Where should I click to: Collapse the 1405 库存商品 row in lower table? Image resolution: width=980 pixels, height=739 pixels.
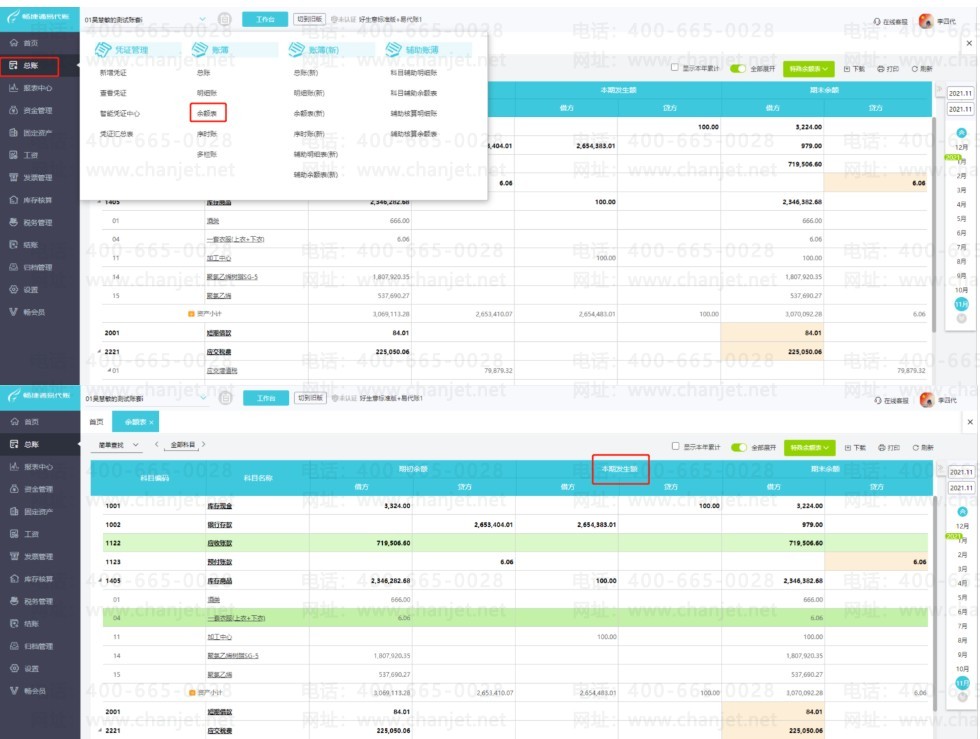tap(100, 581)
